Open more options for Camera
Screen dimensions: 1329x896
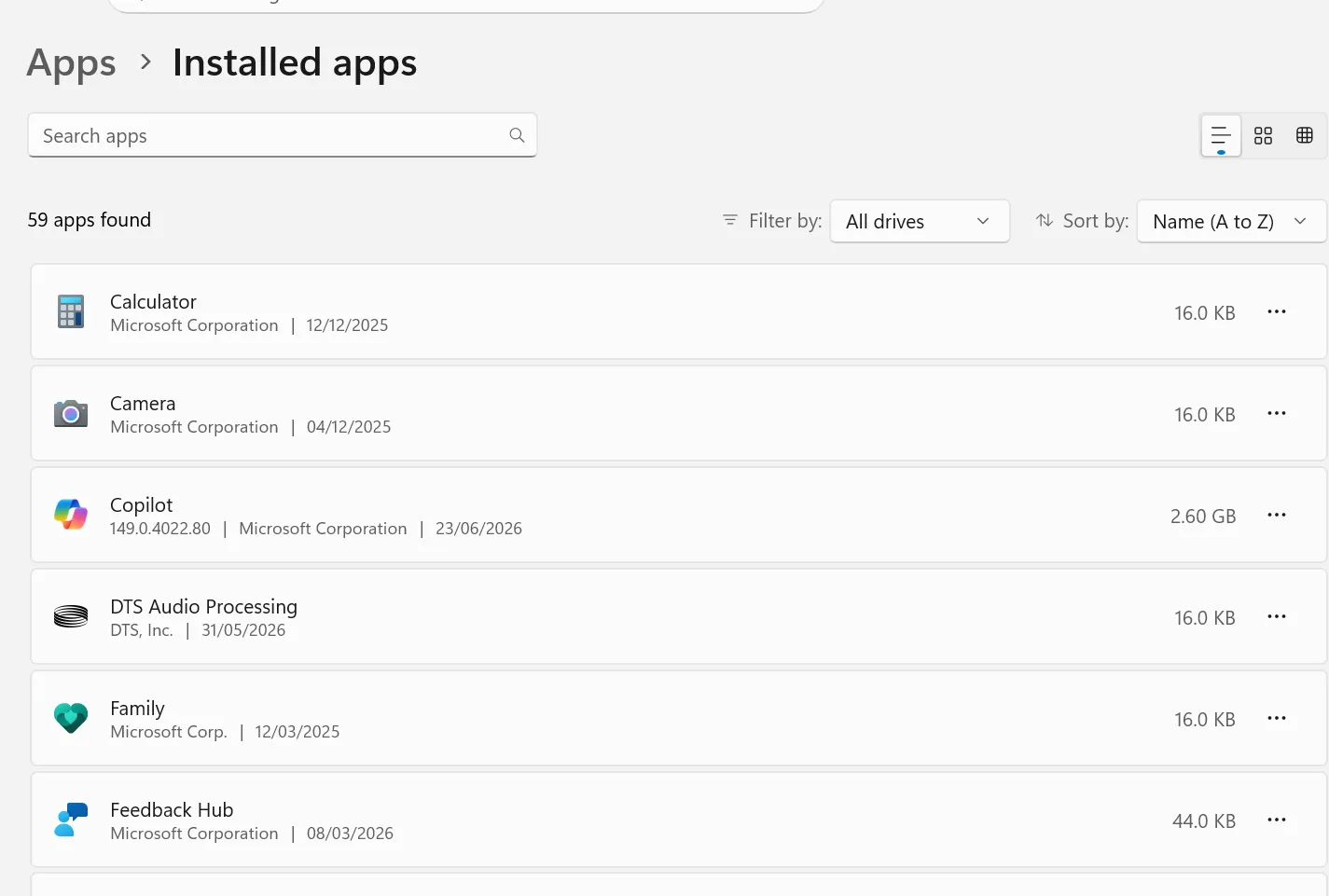coord(1277,413)
